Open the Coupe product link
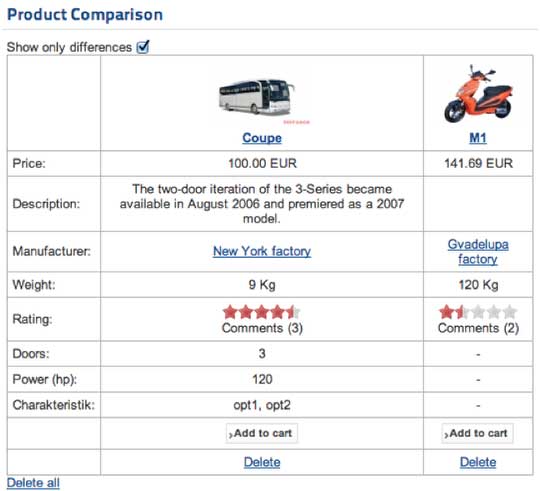 [262, 138]
